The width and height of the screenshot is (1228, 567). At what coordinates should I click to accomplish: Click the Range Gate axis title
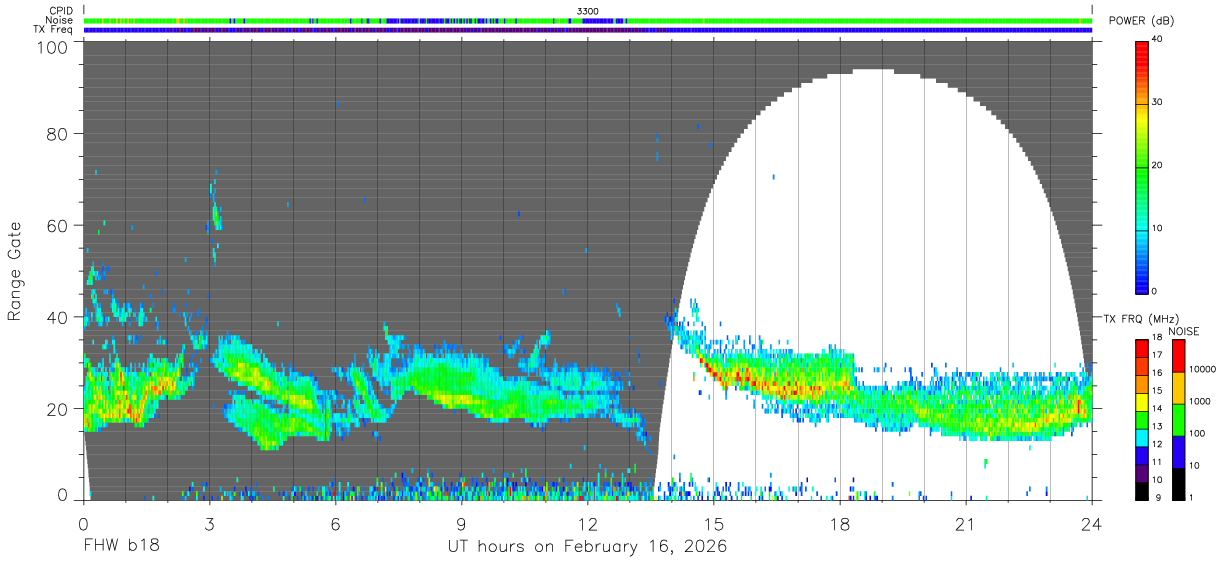[x=15, y=271]
